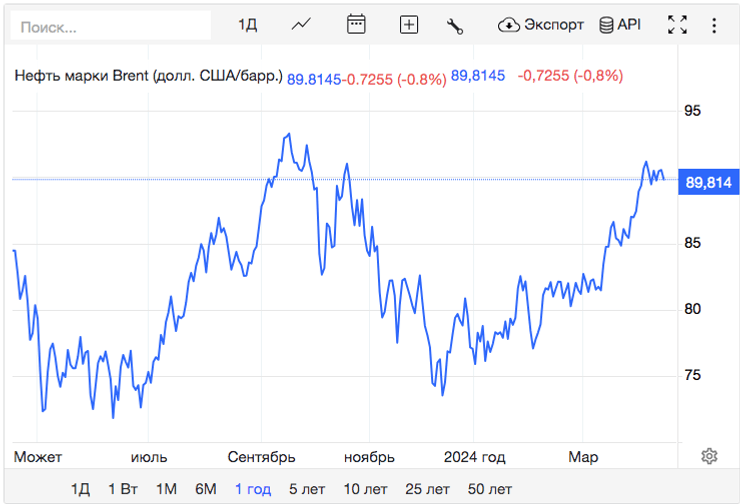Click the Экспорт cloud download button

coord(540,25)
